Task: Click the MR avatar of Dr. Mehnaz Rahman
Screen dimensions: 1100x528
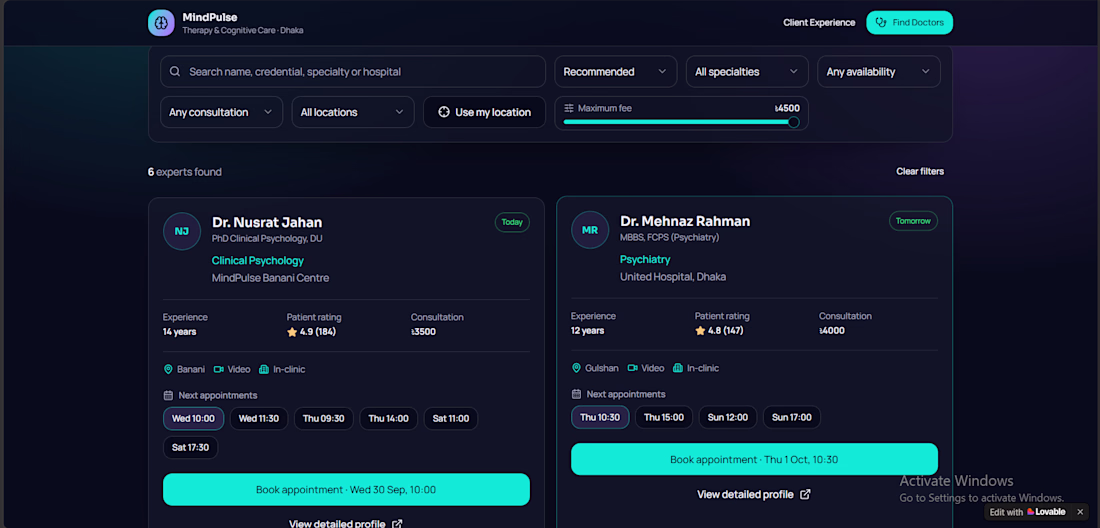Action: tap(590, 230)
